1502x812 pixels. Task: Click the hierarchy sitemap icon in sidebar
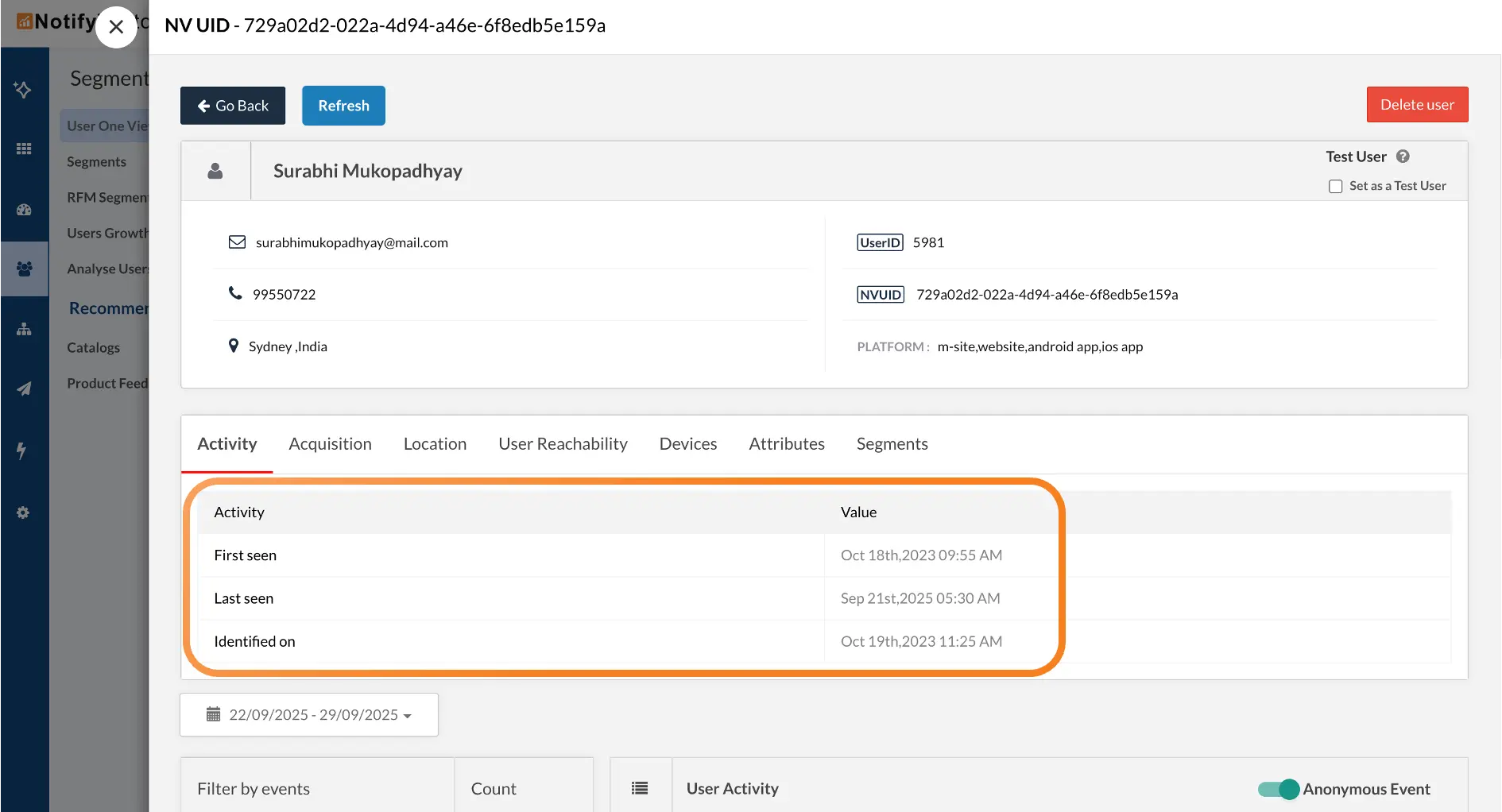pos(24,329)
